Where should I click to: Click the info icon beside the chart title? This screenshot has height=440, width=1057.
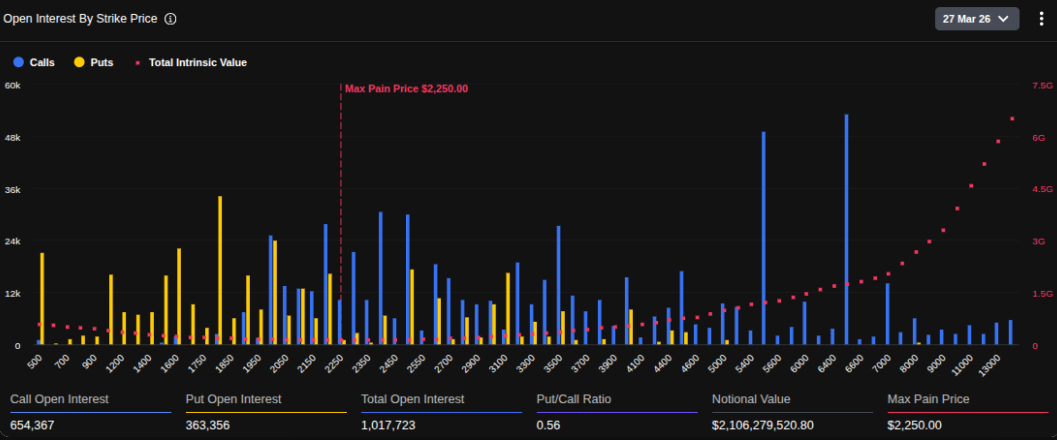tap(170, 19)
